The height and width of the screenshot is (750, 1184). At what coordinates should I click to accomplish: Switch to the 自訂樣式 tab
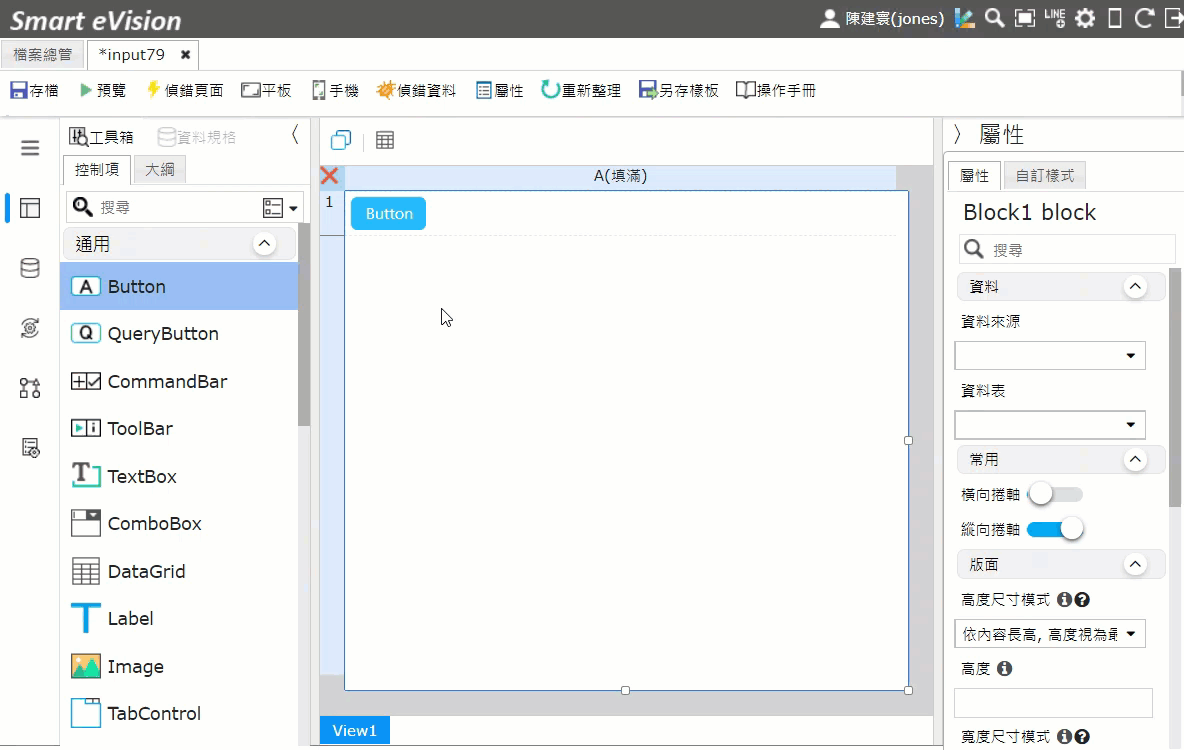point(1044,176)
